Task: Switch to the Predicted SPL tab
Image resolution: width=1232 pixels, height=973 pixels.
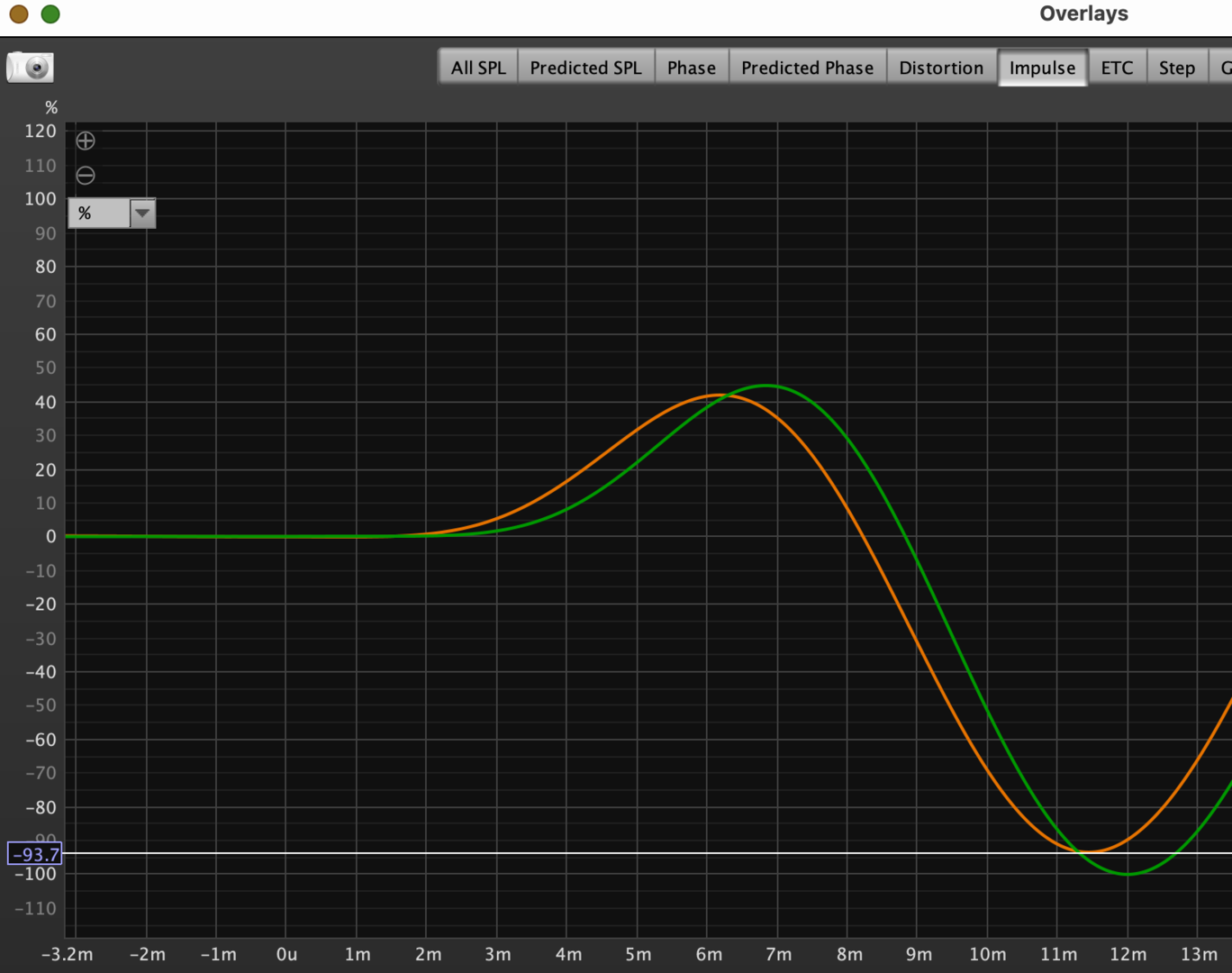Action: [585, 68]
